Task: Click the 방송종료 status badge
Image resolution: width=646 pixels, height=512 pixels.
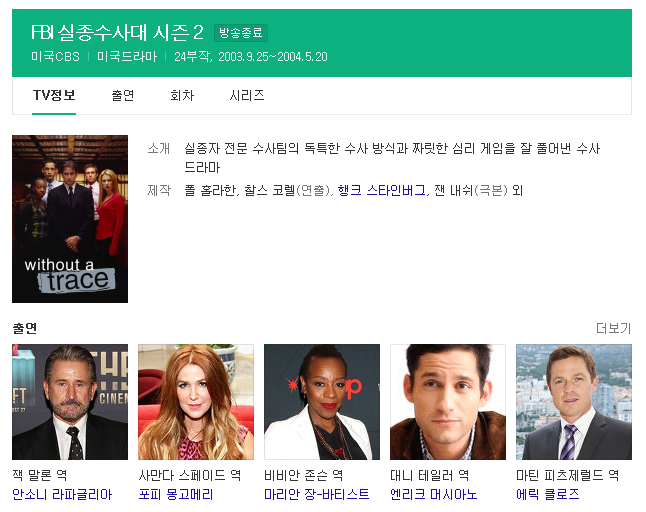Action: pyautogui.click(x=241, y=33)
